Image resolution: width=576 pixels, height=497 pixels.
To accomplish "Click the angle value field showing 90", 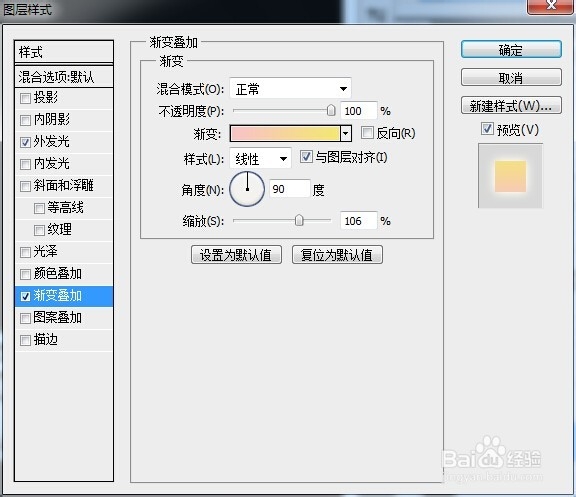I will click(x=289, y=189).
